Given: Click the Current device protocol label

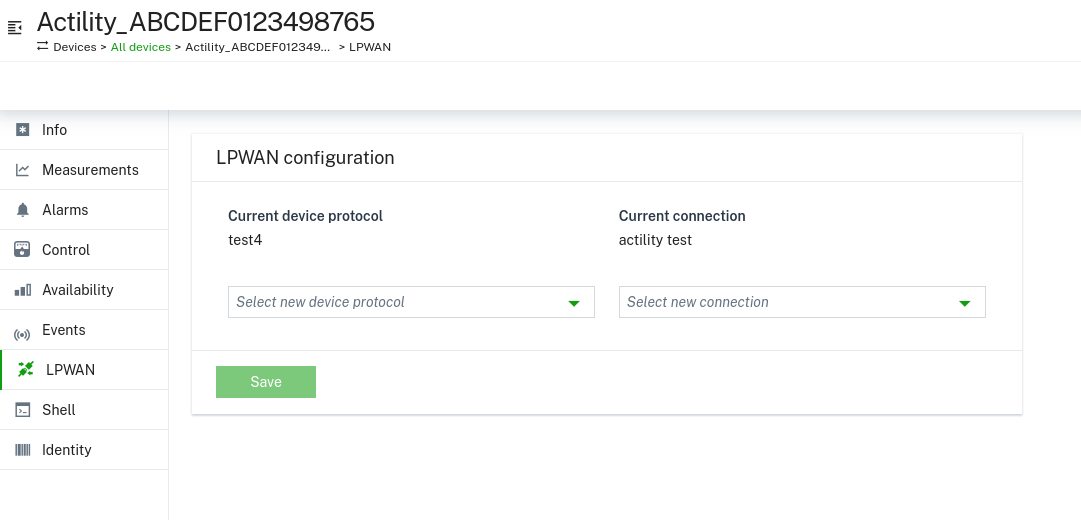Looking at the screenshot, I should point(305,216).
